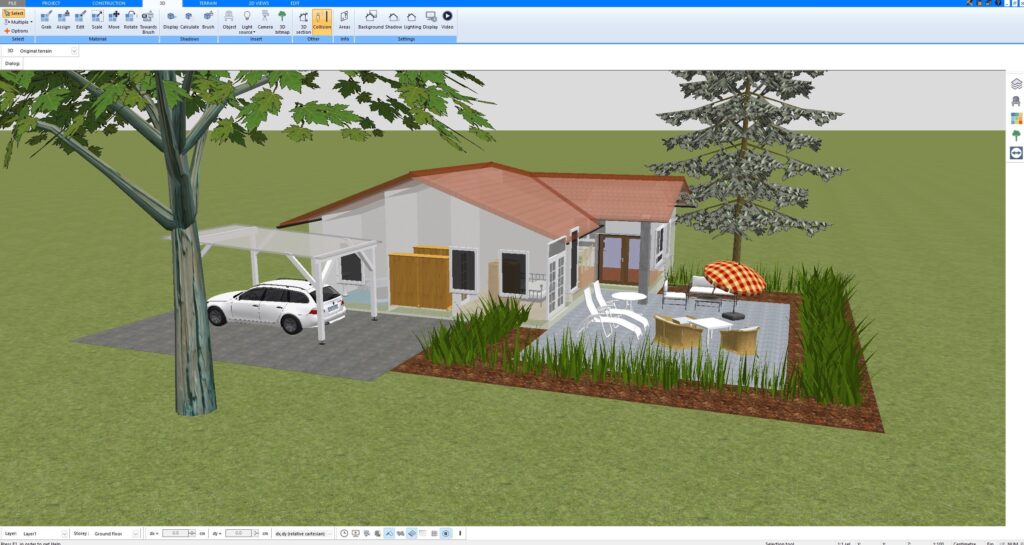Click the Dialog tab button
Image resolution: width=1024 pixels, height=545 pixels.
coord(13,63)
